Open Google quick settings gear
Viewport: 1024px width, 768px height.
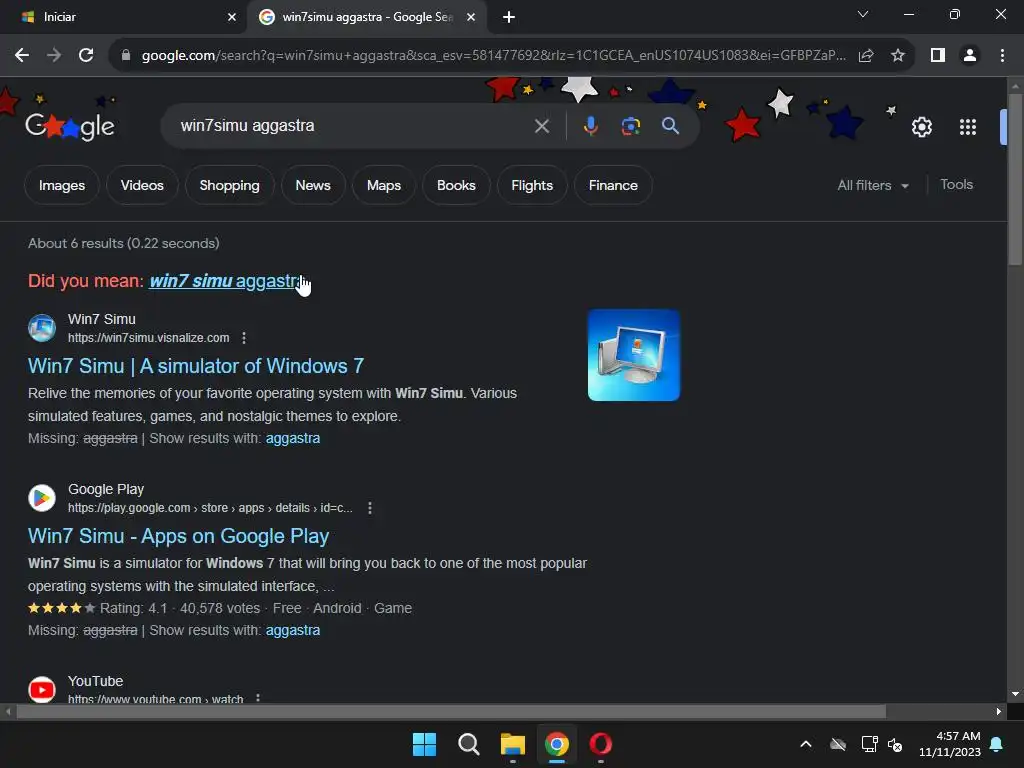[921, 127]
